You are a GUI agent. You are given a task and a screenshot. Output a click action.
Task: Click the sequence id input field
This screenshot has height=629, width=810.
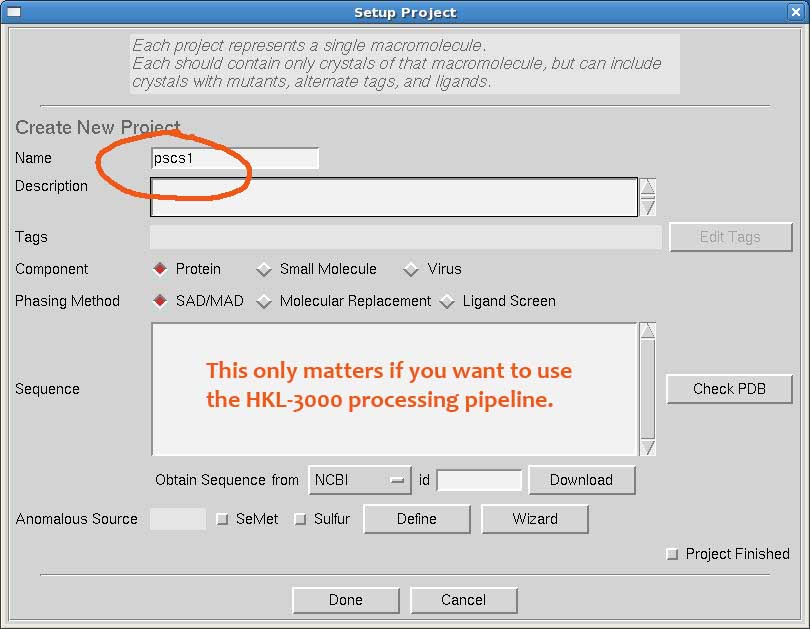(479, 480)
